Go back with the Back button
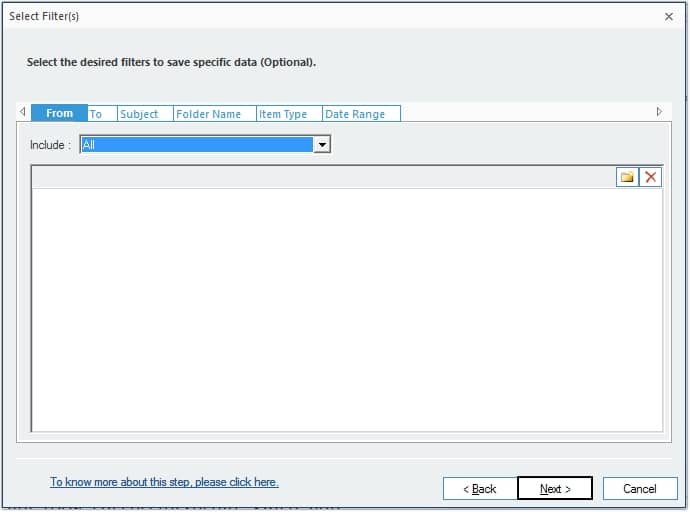The image size is (690, 512). click(480, 489)
